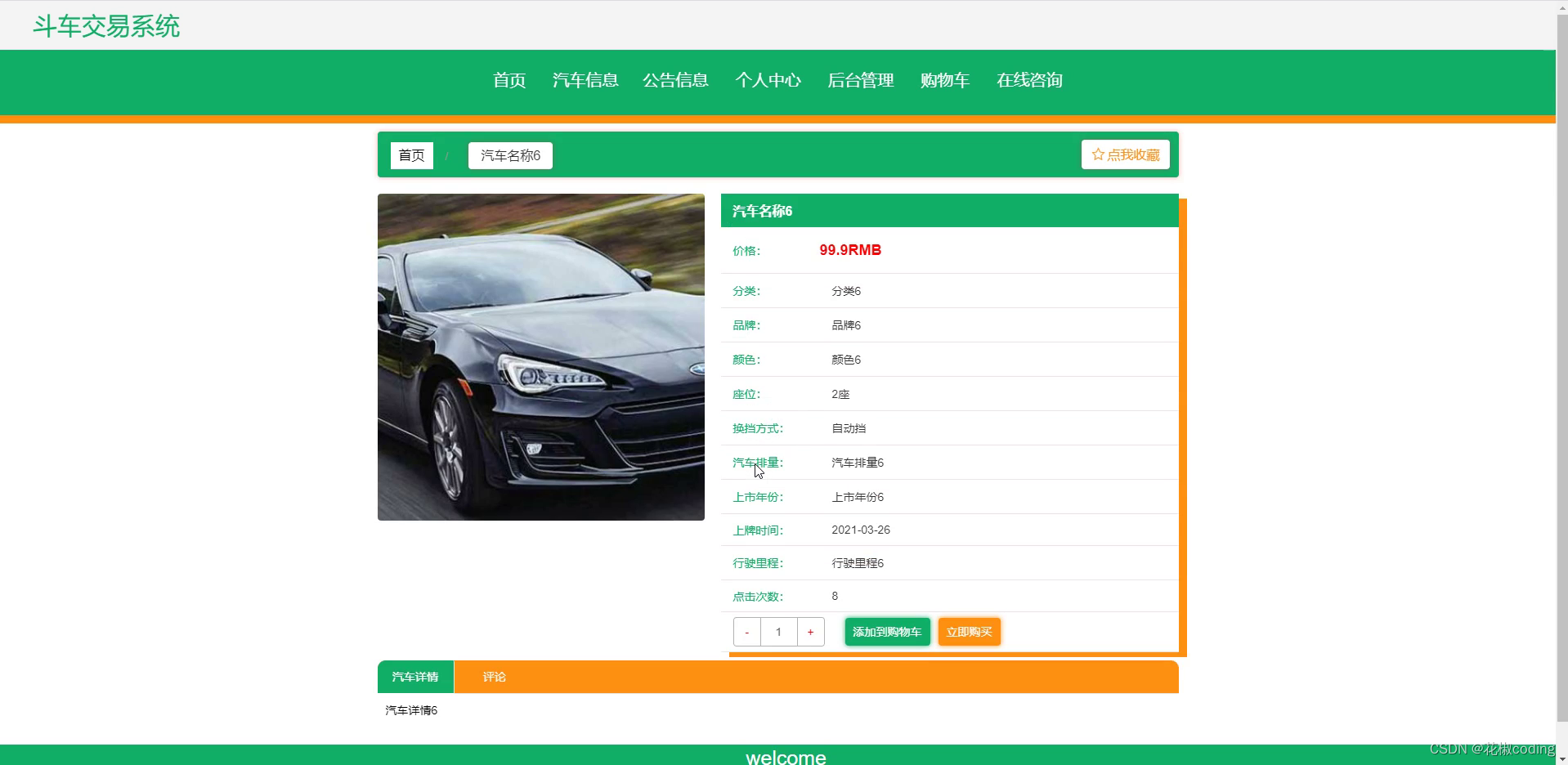
Task: Open the 后台管理 admin panel
Action: click(x=860, y=81)
